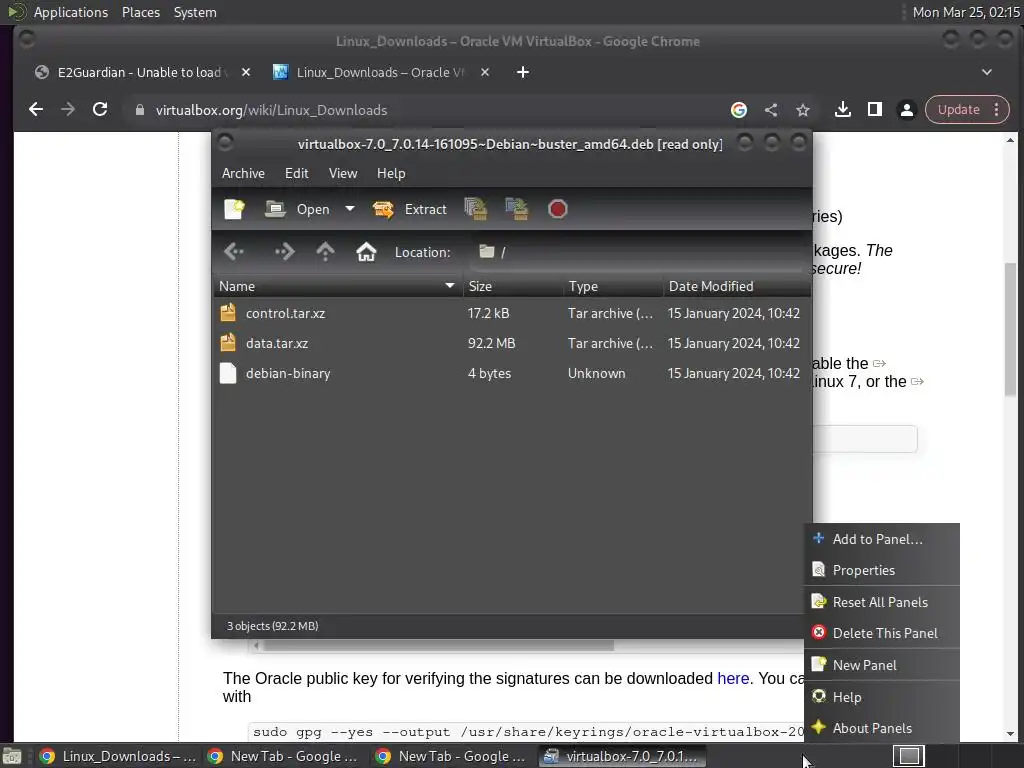
Task: Click show desktop icon in bottom panel
Action: click(12, 756)
